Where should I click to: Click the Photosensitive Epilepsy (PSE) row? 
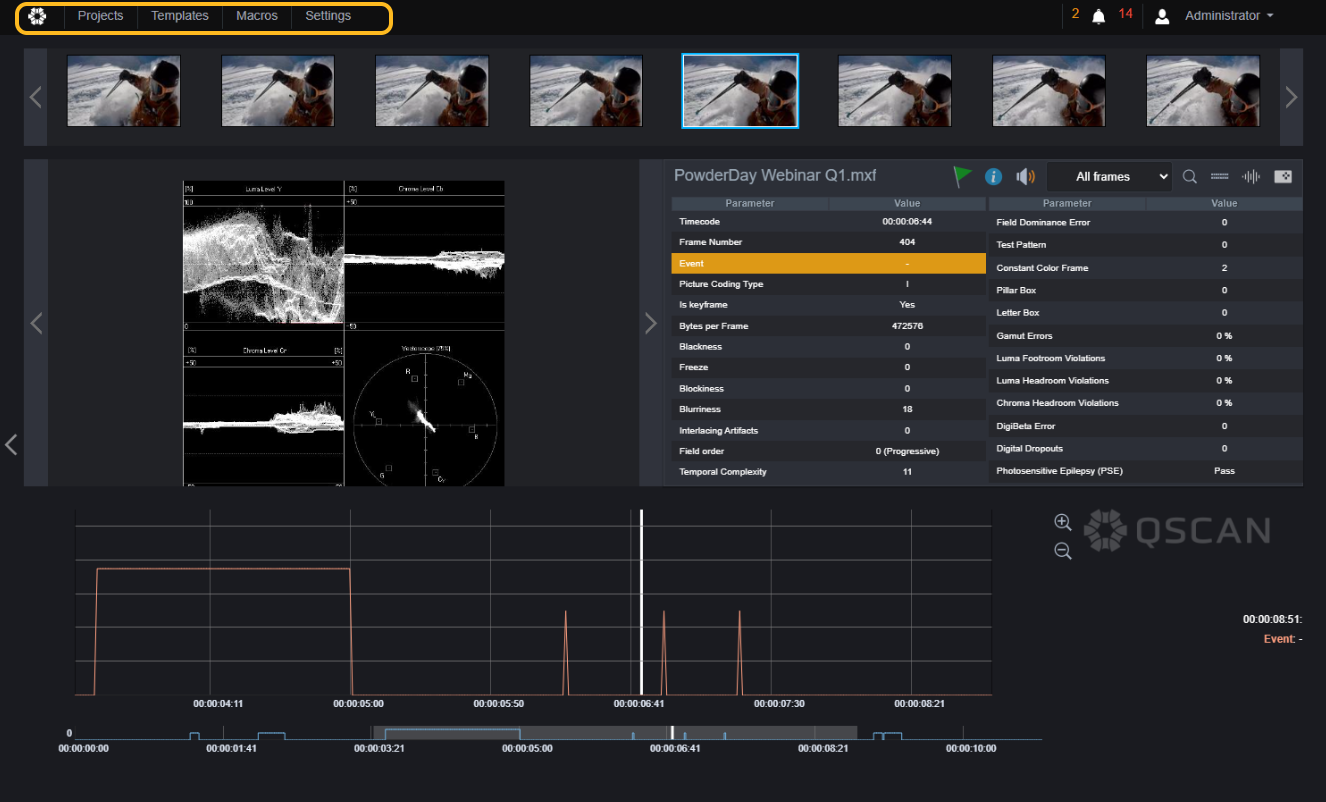[x=1146, y=471]
